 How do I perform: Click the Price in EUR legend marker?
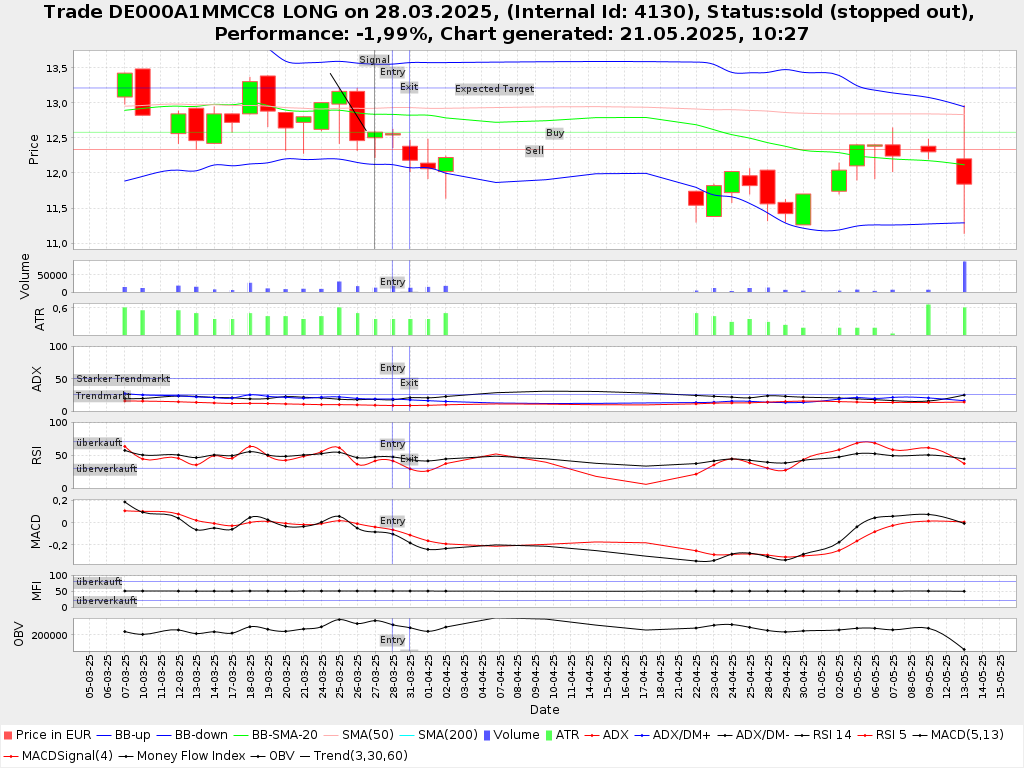click(x=8, y=735)
